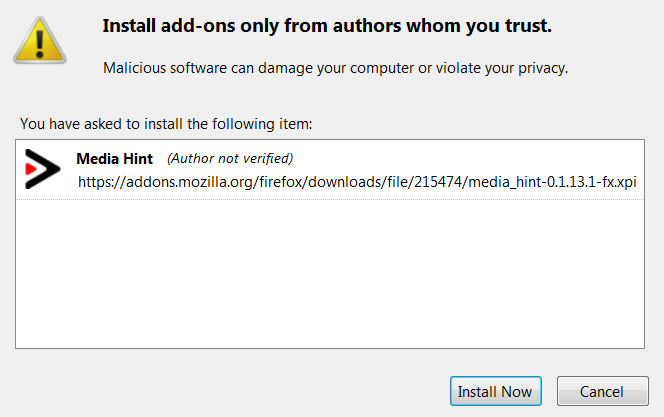The height and width of the screenshot is (417, 664).
Task: Click the dotted separator below Media Hint entry
Action: click(330, 199)
